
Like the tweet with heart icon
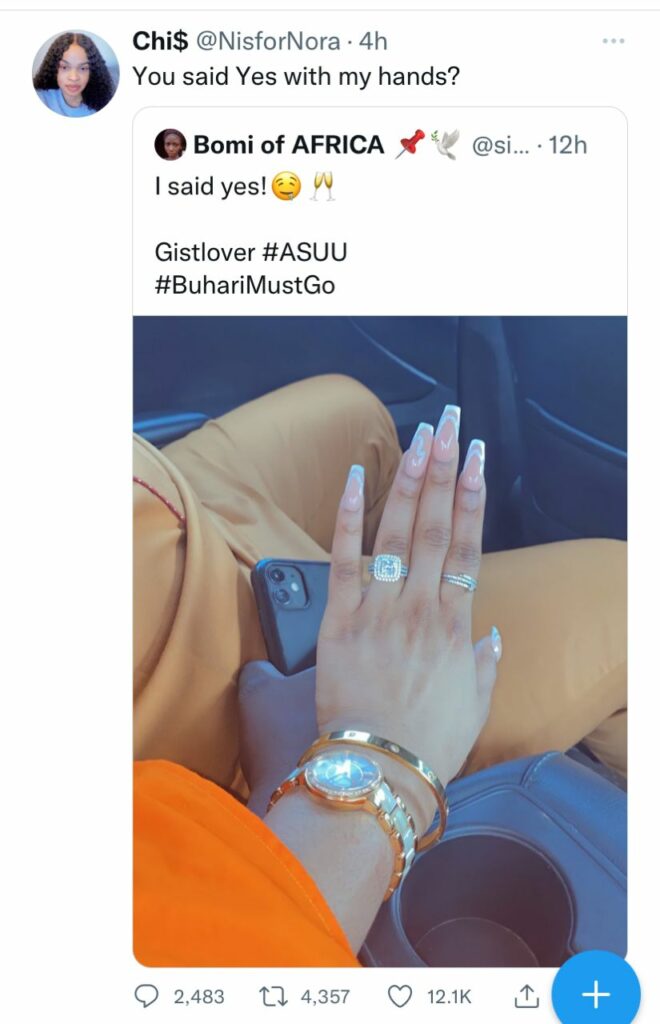(400, 996)
